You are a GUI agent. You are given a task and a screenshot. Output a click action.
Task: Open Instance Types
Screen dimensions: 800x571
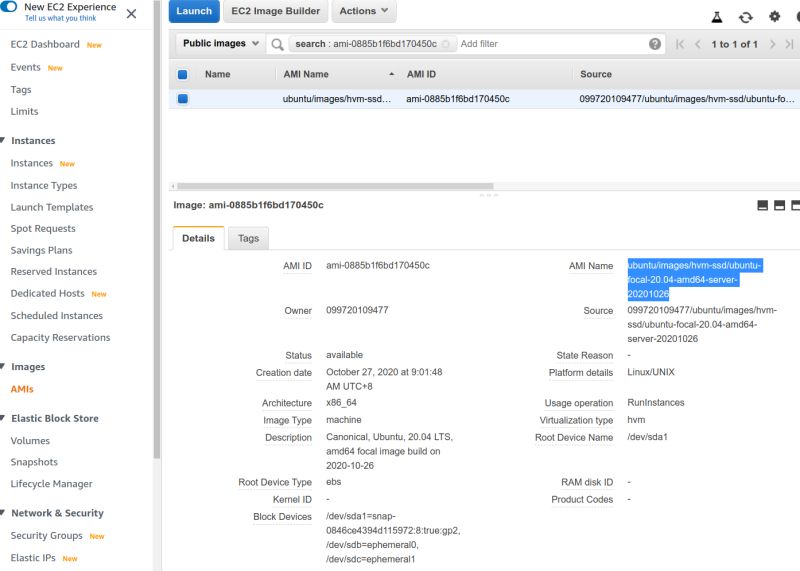(44, 186)
